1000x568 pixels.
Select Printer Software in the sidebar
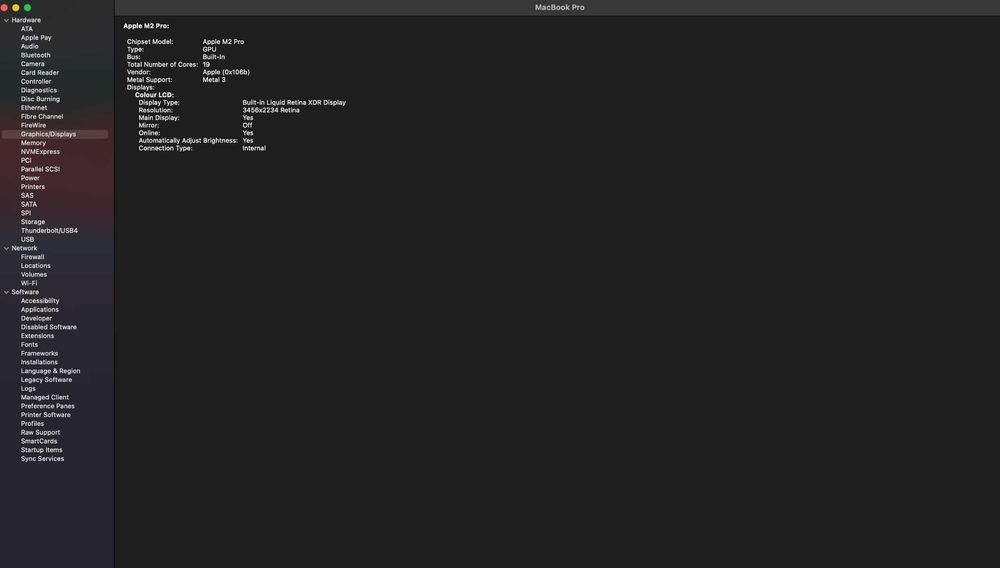pyautogui.click(x=45, y=415)
